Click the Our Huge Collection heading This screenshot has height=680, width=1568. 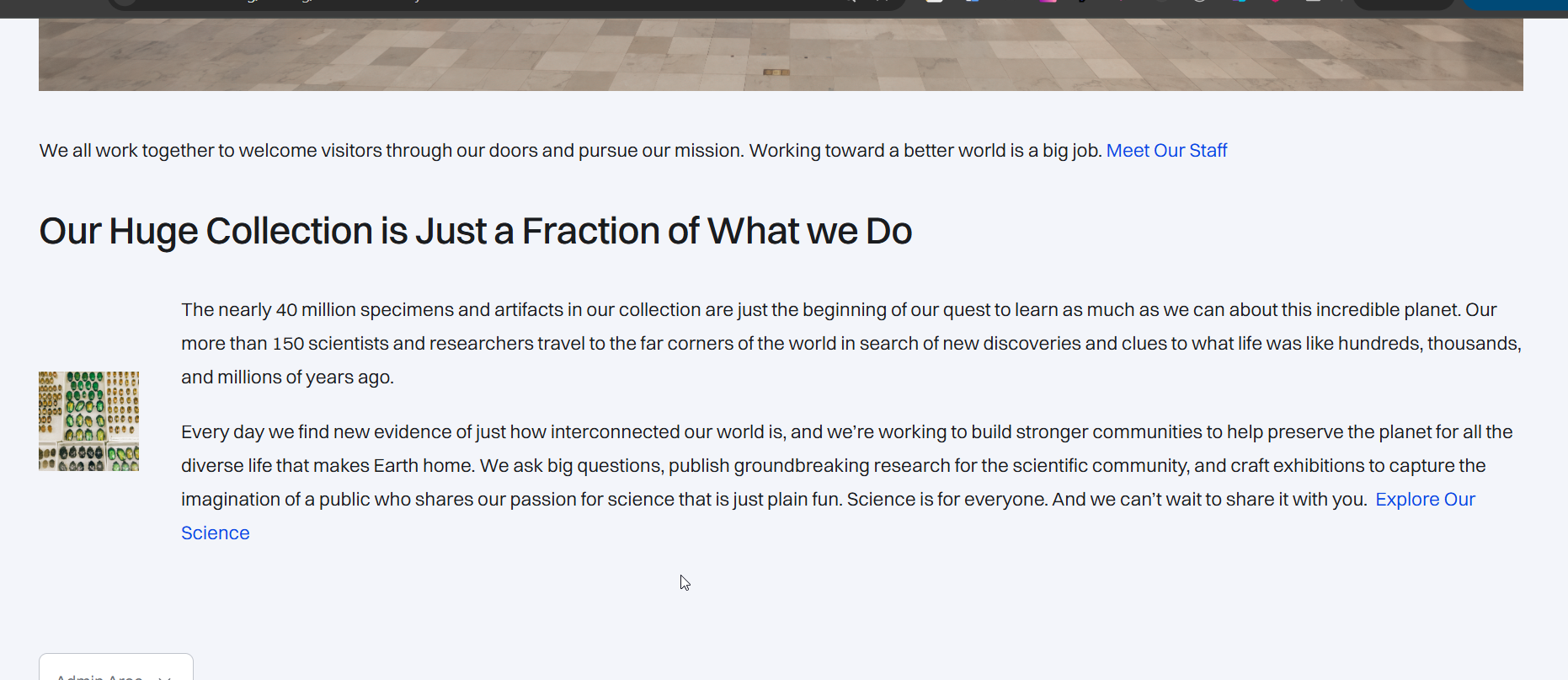[475, 232]
